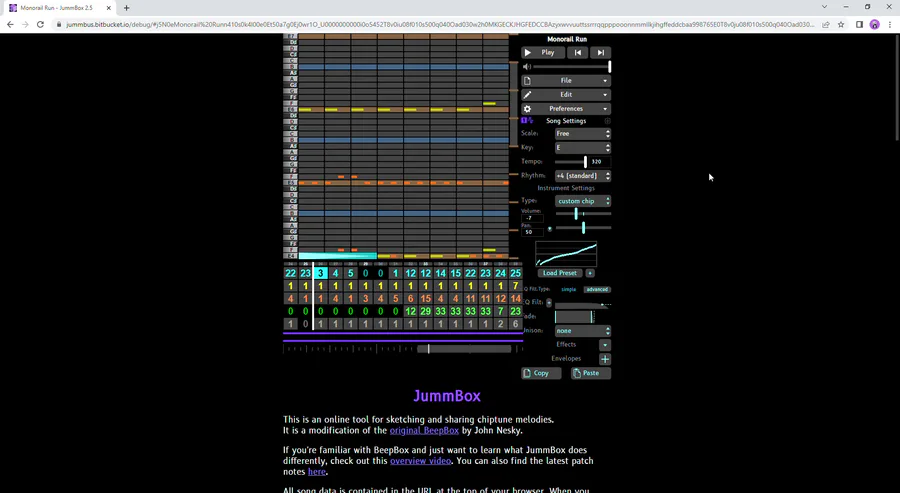Expand the Effects dropdown
The height and width of the screenshot is (493, 900).
pos(605,345)
